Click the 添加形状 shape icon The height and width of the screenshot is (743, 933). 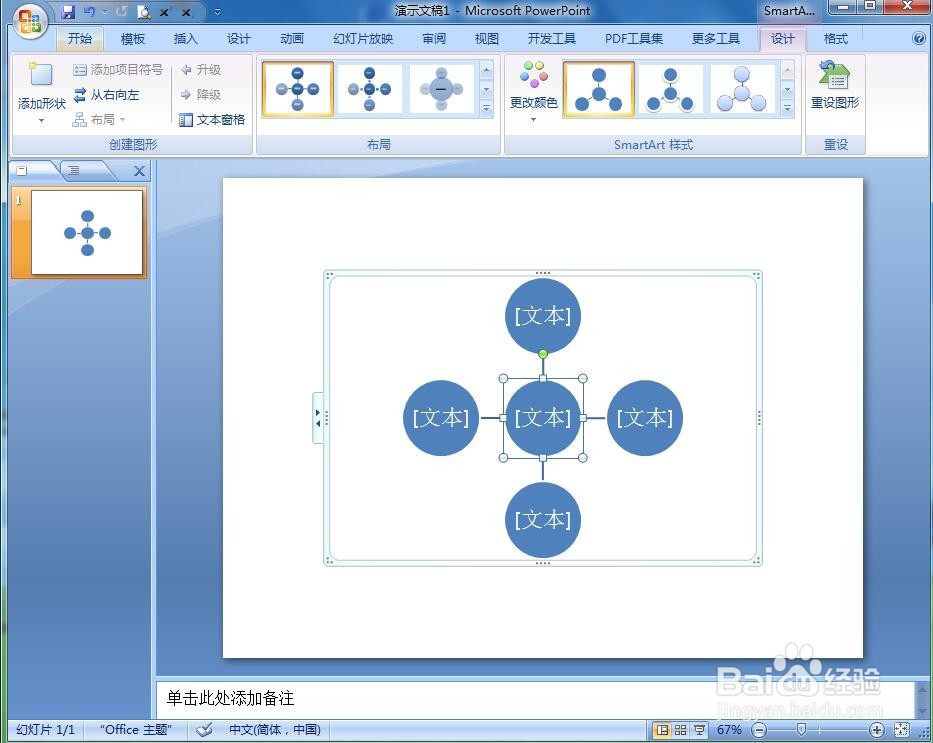pos(40,74)
